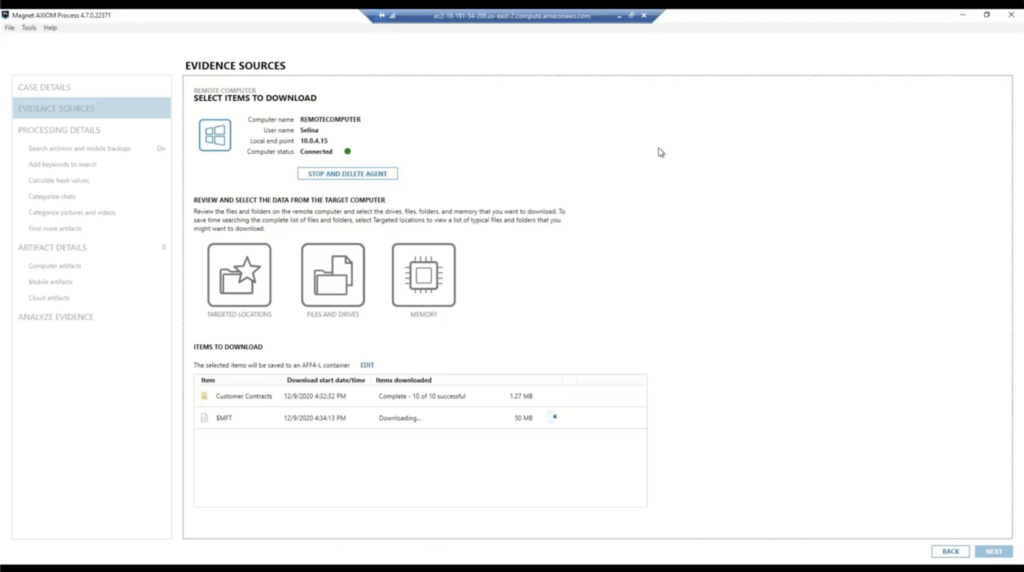Click the 12/9/2020 4:34:13 PM timestamp

tap(315, 418)
